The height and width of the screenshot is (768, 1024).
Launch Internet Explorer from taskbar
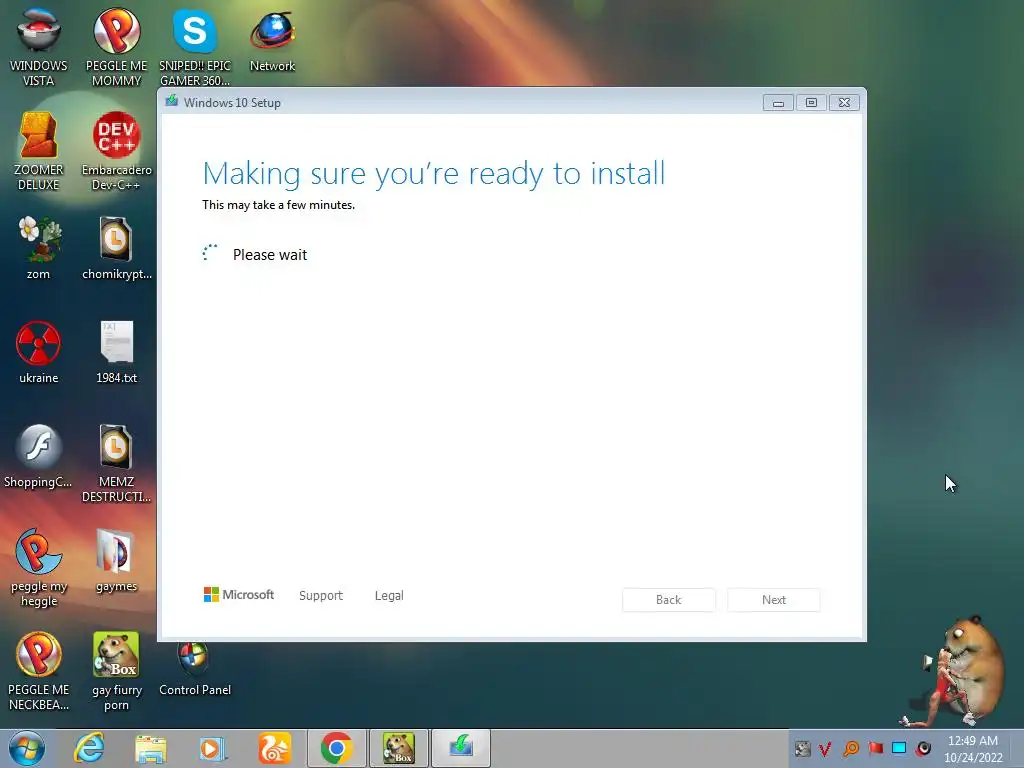pyautogui.click(x=89, y=748)
